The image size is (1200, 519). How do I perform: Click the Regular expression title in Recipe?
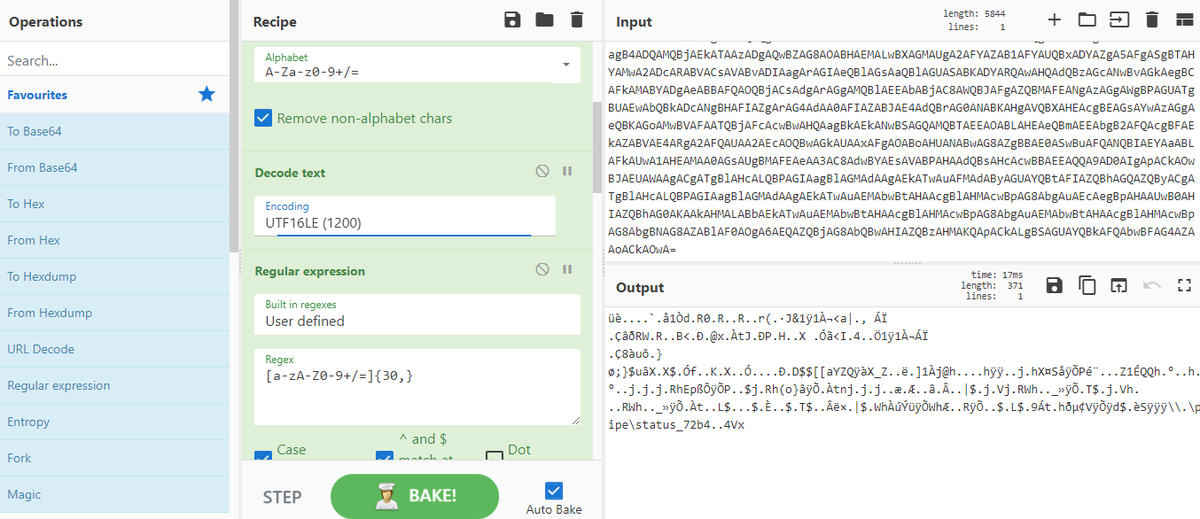(310, 271)
